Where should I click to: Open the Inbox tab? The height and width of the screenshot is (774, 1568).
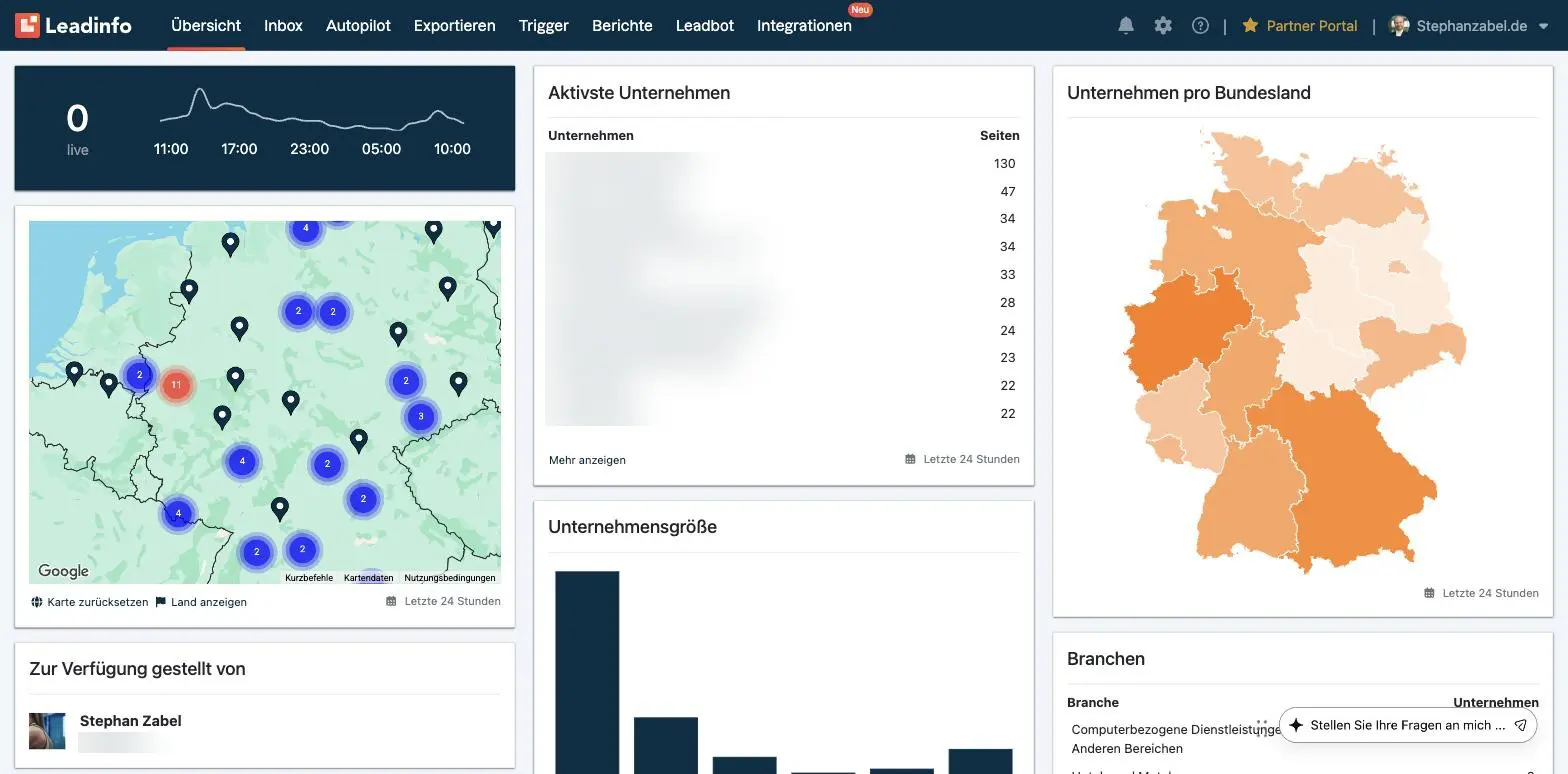tap(283, 26)
